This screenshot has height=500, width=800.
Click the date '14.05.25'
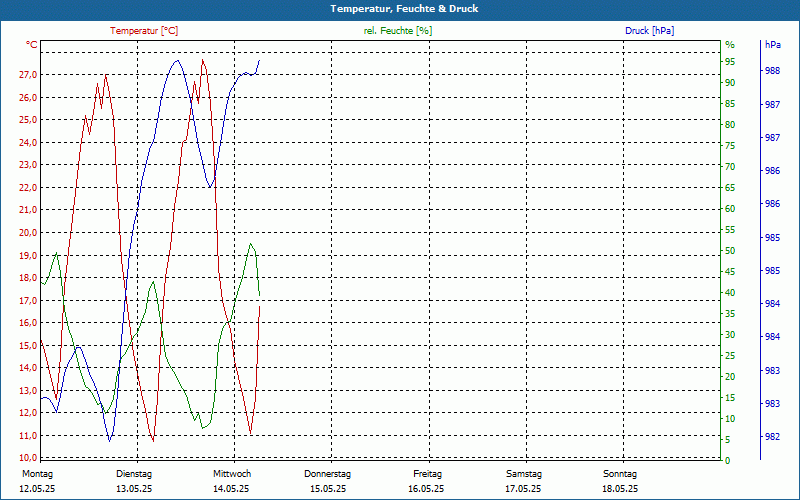(231, 489)
